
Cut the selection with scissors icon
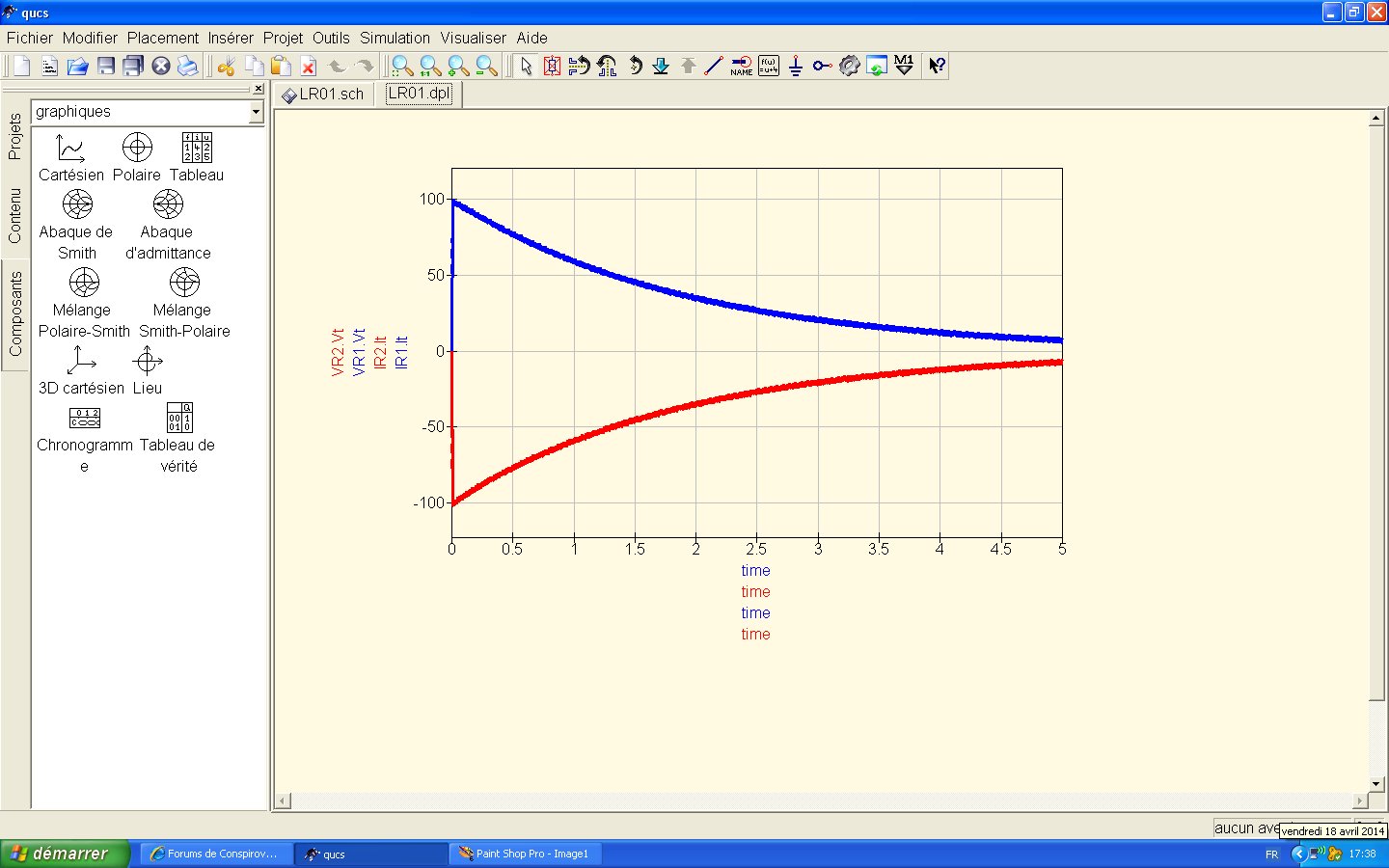click(x=227, y=66)
